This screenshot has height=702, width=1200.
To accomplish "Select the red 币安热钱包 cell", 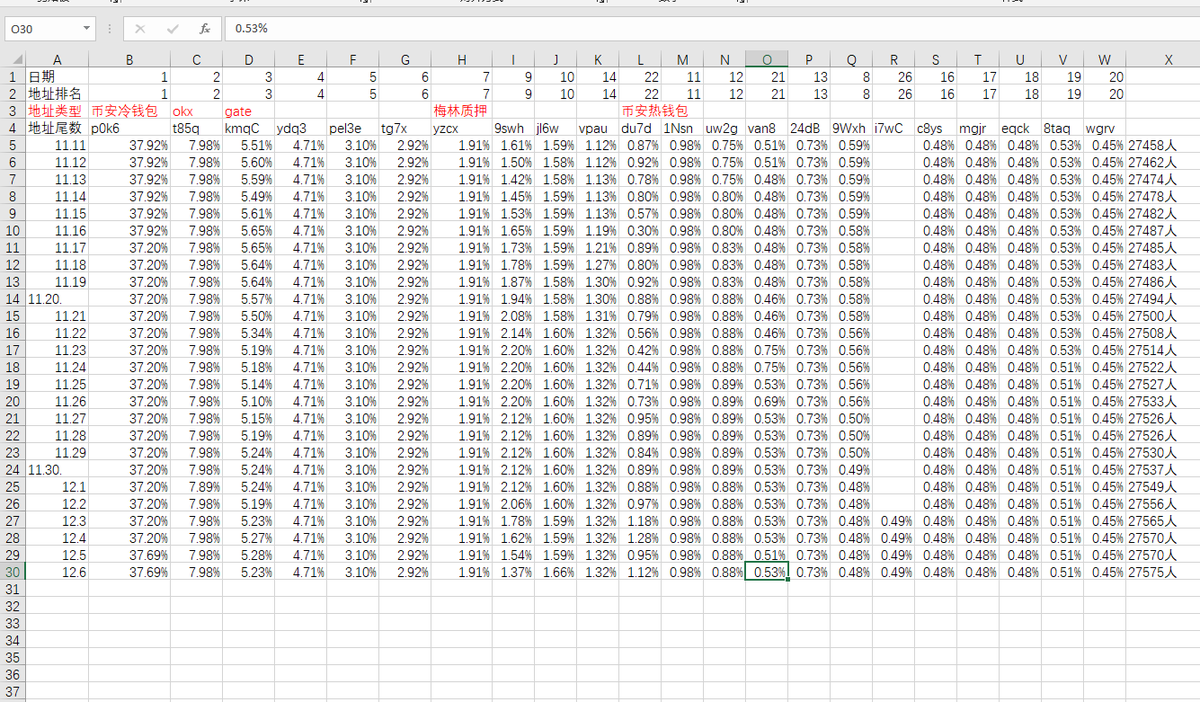I will click(x=655, y=110).
